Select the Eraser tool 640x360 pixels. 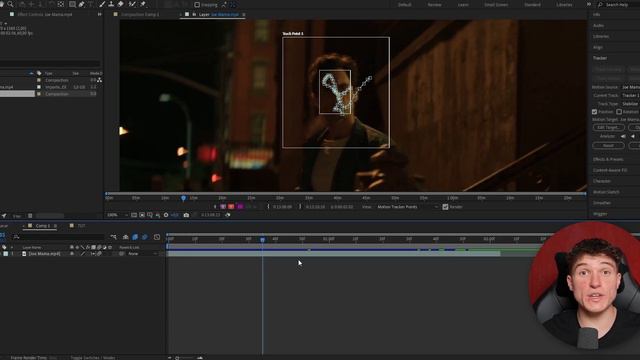pyautogui.click(x=121, y=4)
